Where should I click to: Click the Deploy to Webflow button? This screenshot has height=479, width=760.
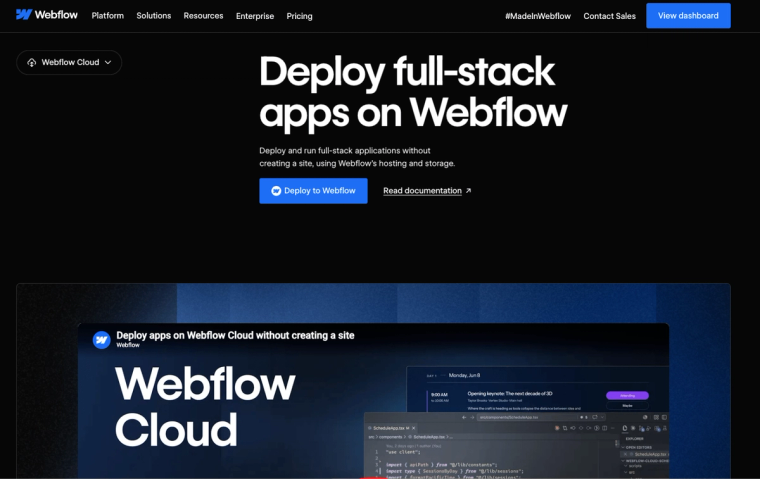click(313, 191)
